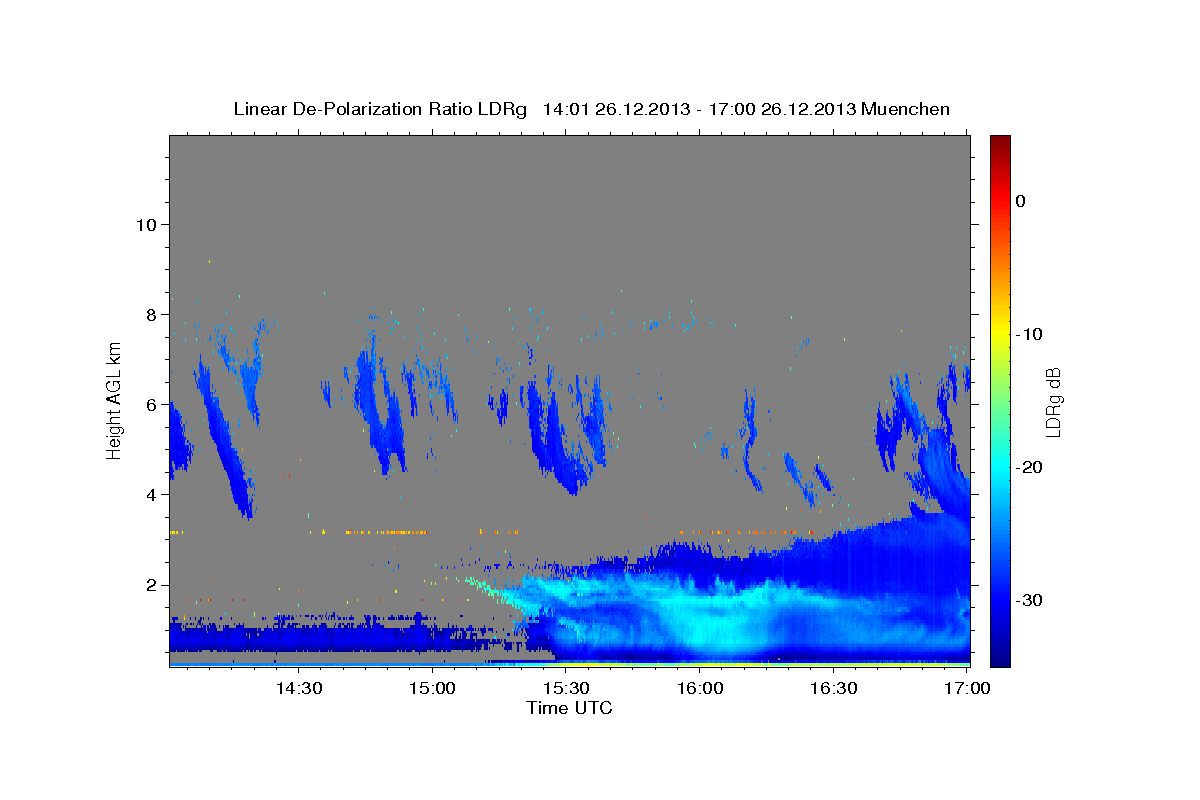Click the '16:00' time tick label

click(700, 689)
